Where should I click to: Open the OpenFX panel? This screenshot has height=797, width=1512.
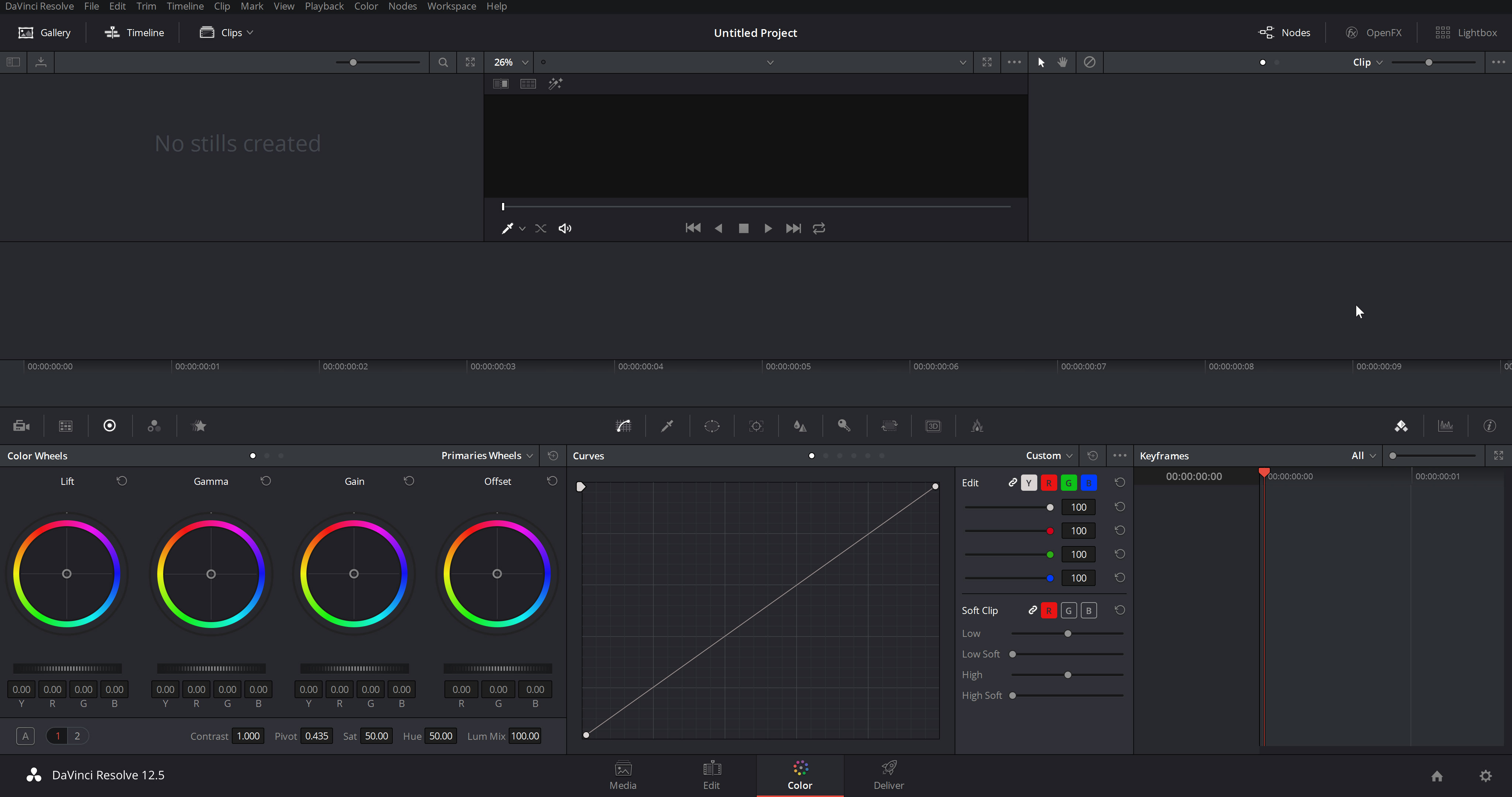point(1374,33)
